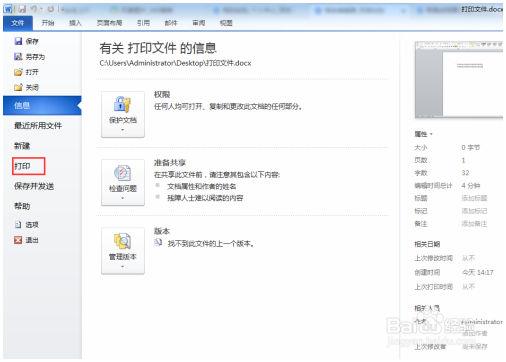
Task: Select Save & Send (保存并发送) menu item
Action: pos(34,186)
